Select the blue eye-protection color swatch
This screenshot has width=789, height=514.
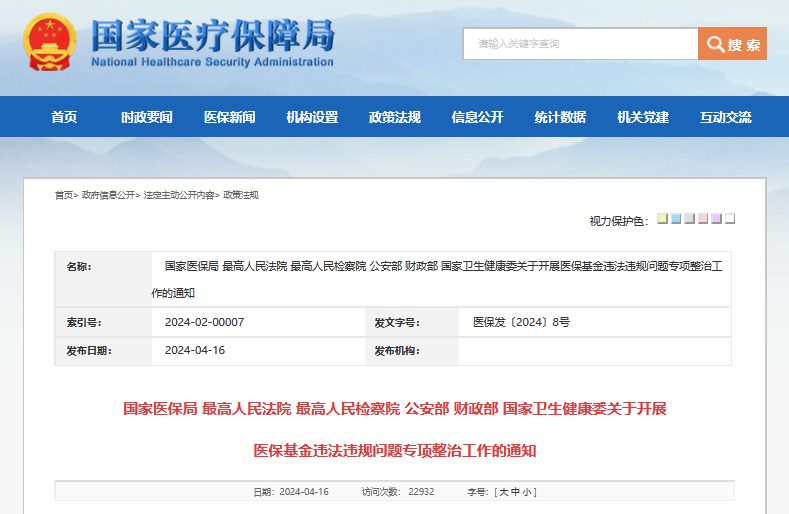click(676, 219)
